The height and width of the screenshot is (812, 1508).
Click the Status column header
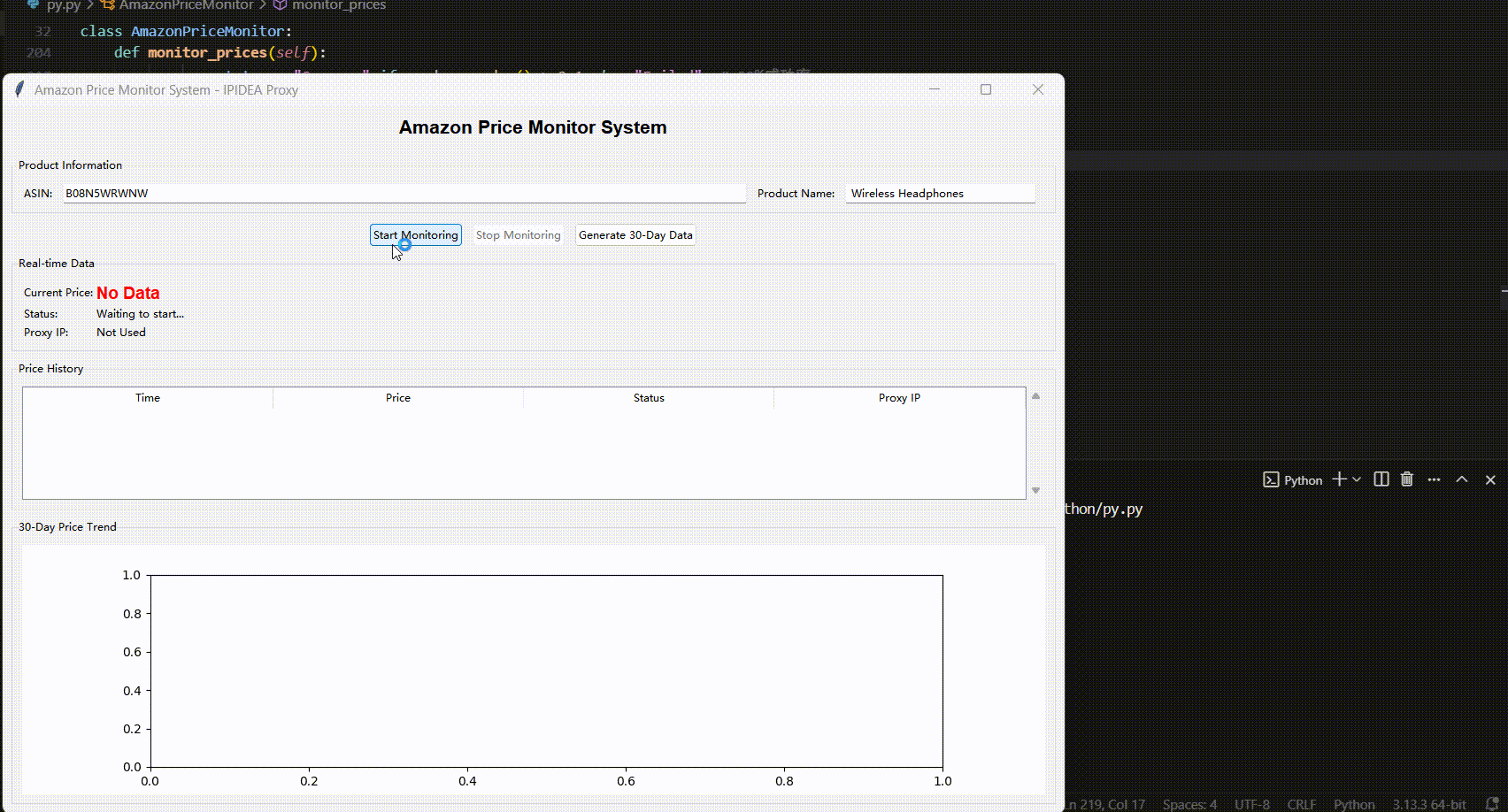click(649, 398)
